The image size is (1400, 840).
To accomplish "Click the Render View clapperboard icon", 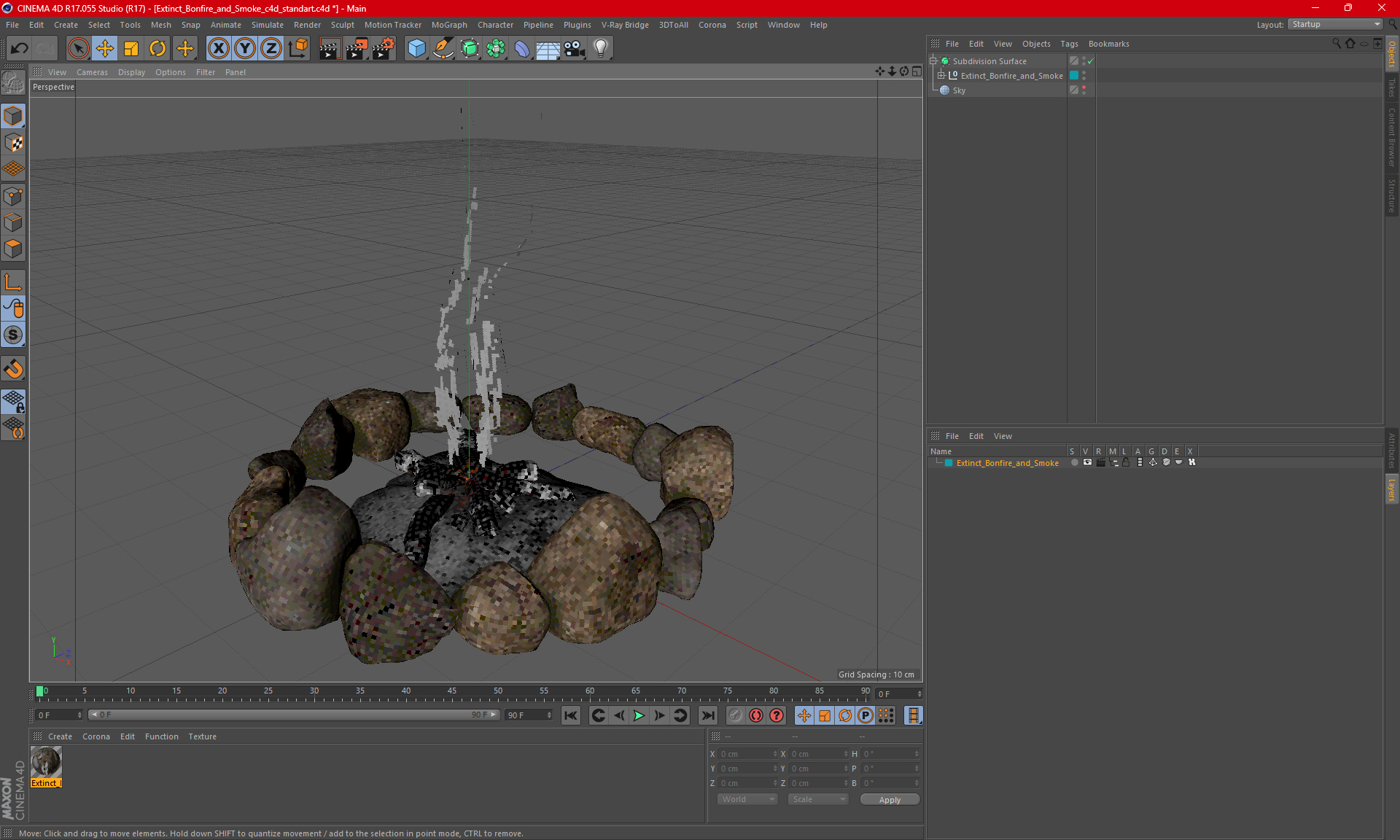I will point(330,48).
